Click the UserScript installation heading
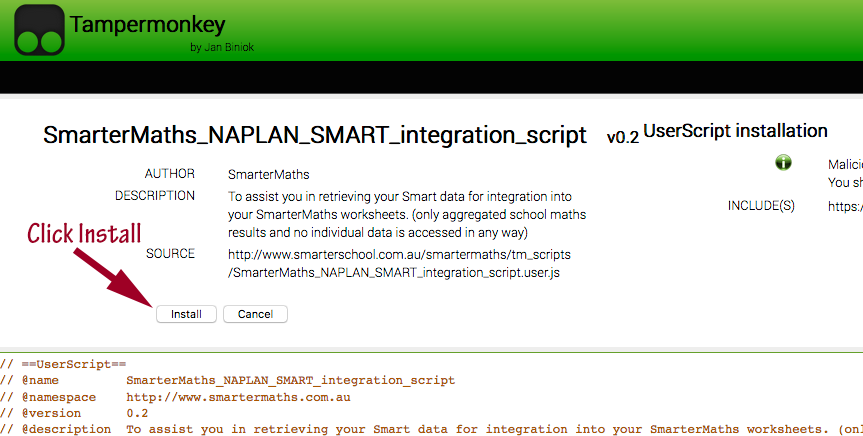The image size is (863, 436). 735,131
